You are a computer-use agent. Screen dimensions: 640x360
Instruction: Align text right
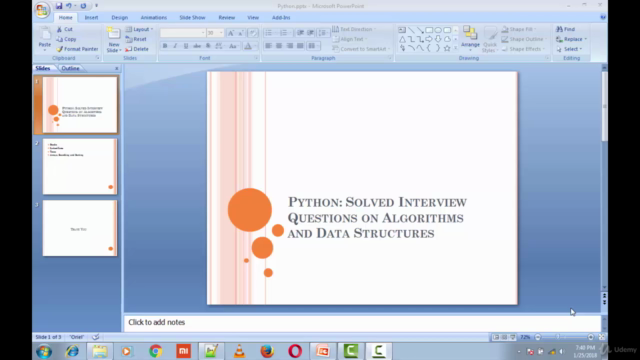point(289,46)
